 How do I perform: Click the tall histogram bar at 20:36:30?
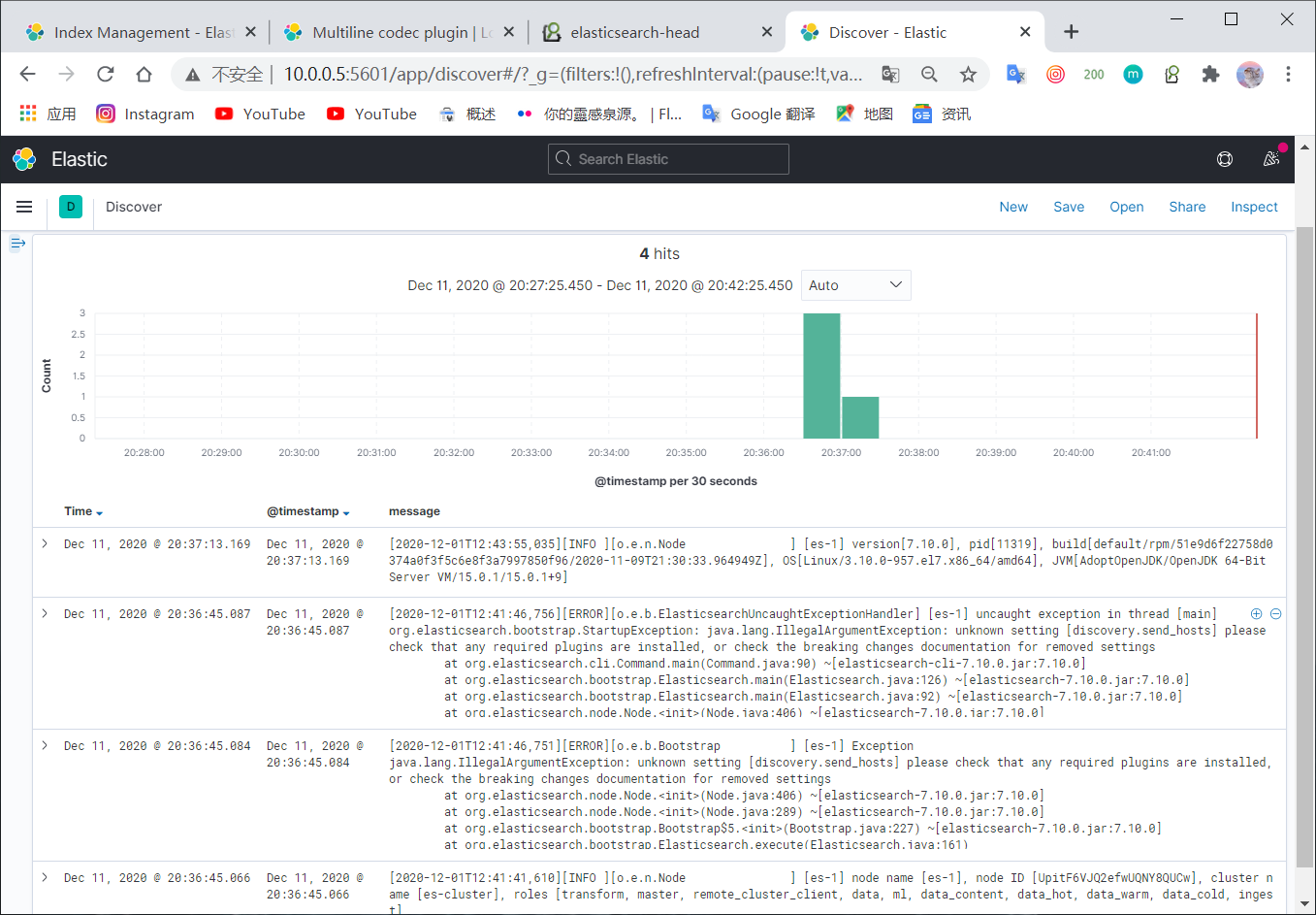(821, 376)
